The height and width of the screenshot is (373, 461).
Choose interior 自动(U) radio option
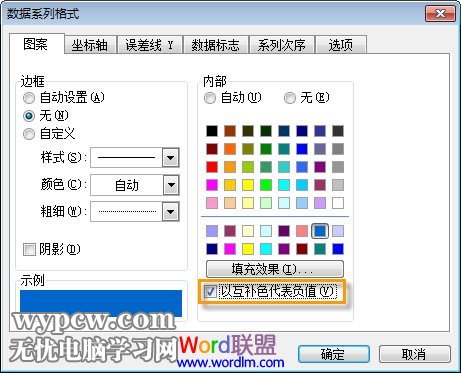pyautogui.click(x=233, y=98)
